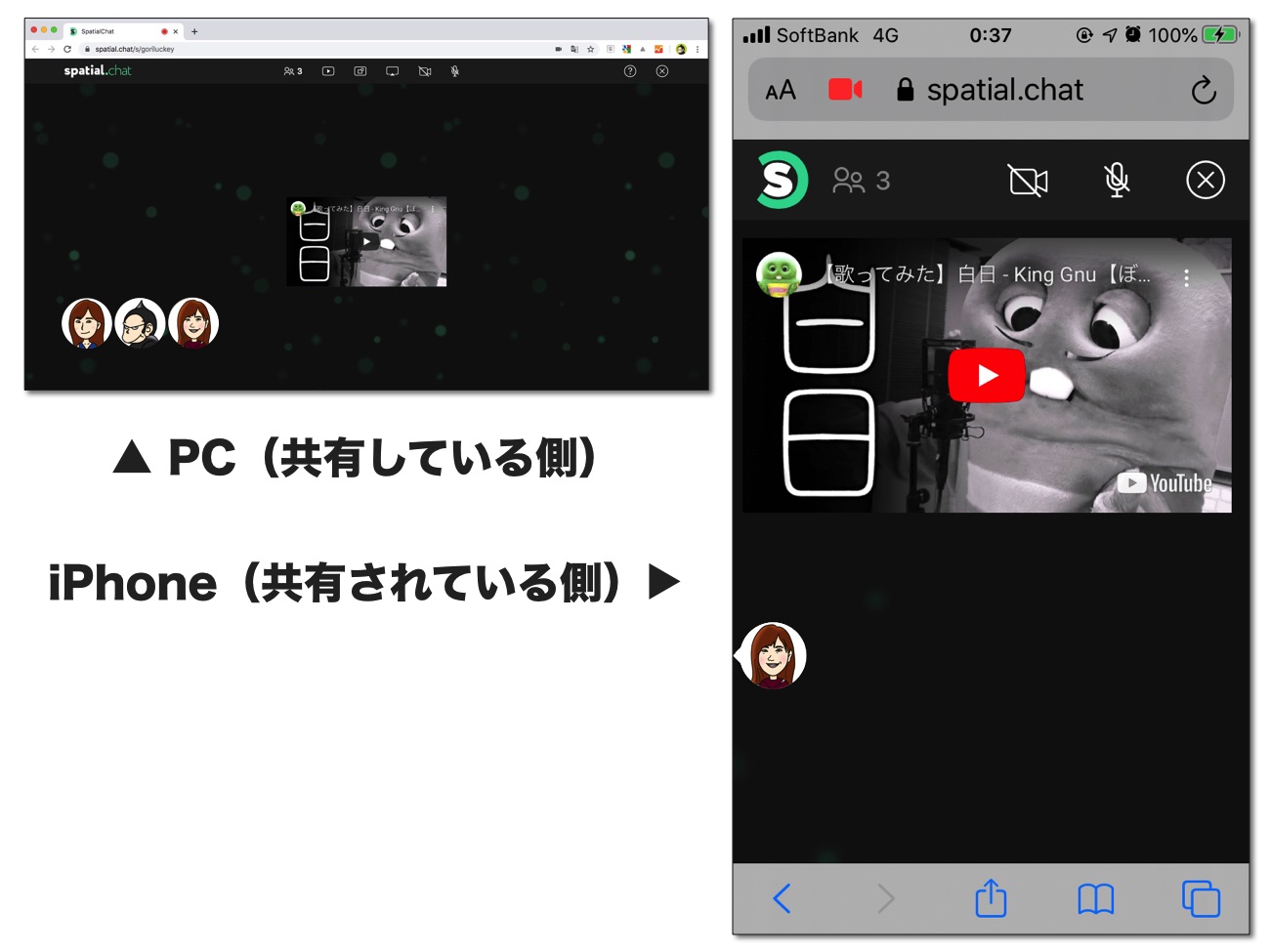Tap SpatialChat S logo on iPhone
Screen dimensions: 1270x952
(782, 180)
